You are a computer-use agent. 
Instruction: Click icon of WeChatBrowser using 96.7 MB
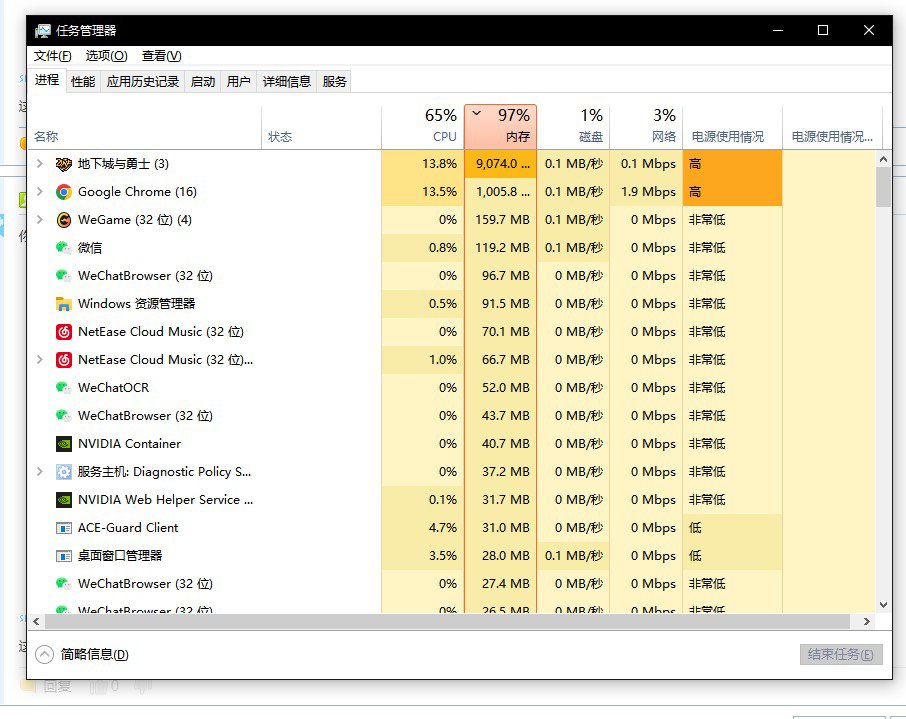[64, 276]
